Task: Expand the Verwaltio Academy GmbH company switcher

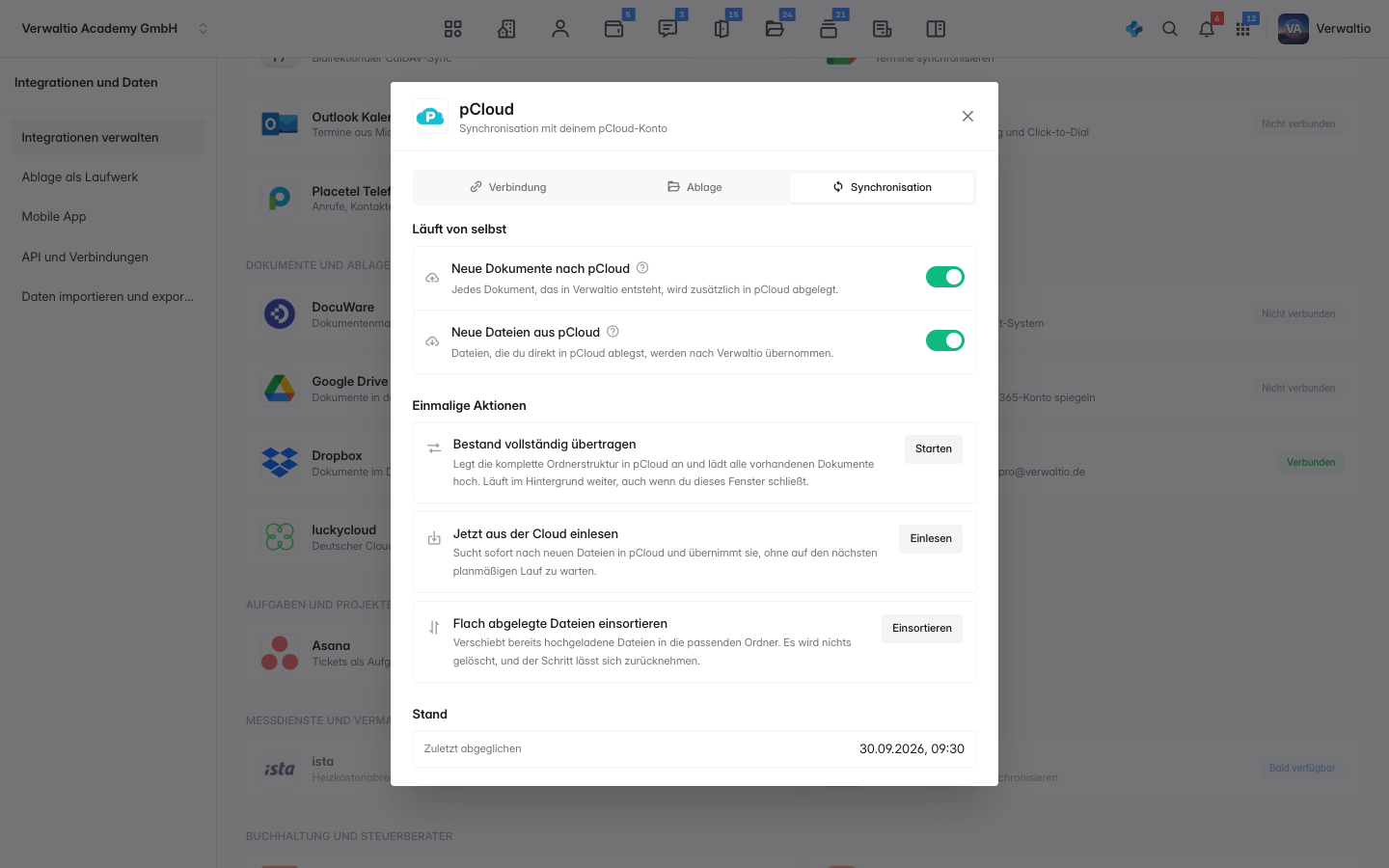Action: point(115,29)
